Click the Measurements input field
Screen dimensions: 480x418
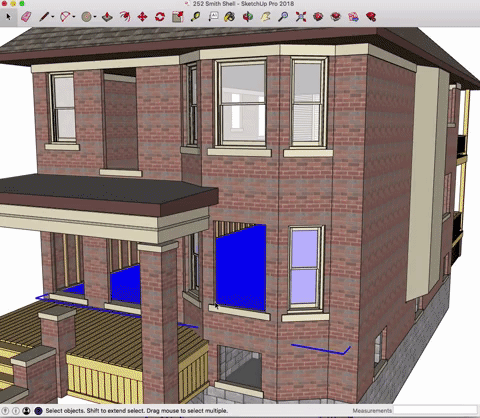click(435, 410)
